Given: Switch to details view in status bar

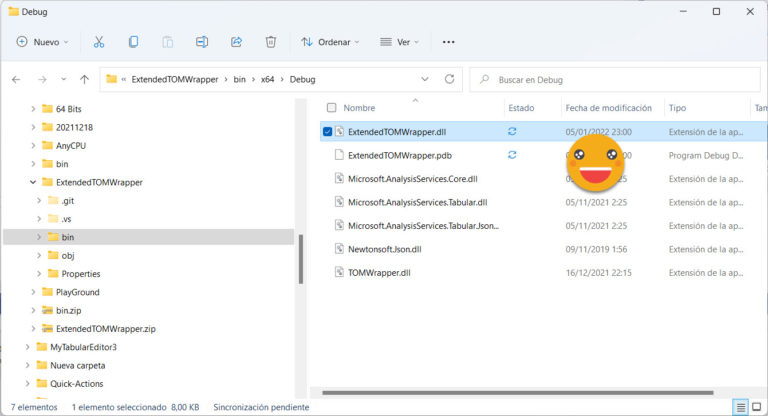Looking at the screenshot, I should tap(740, 407).
